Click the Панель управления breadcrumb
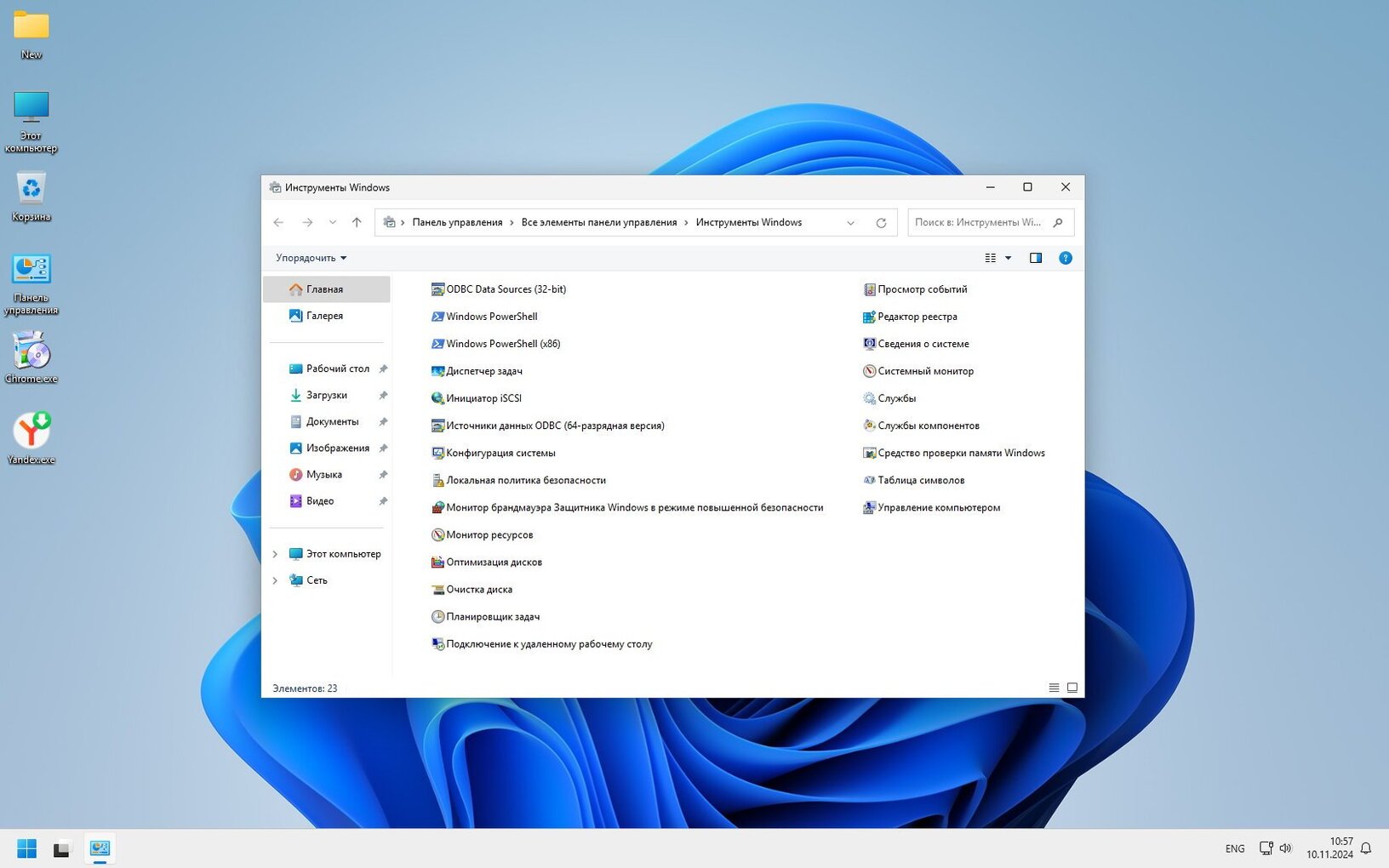1389x868 pixels. [457, 222]
